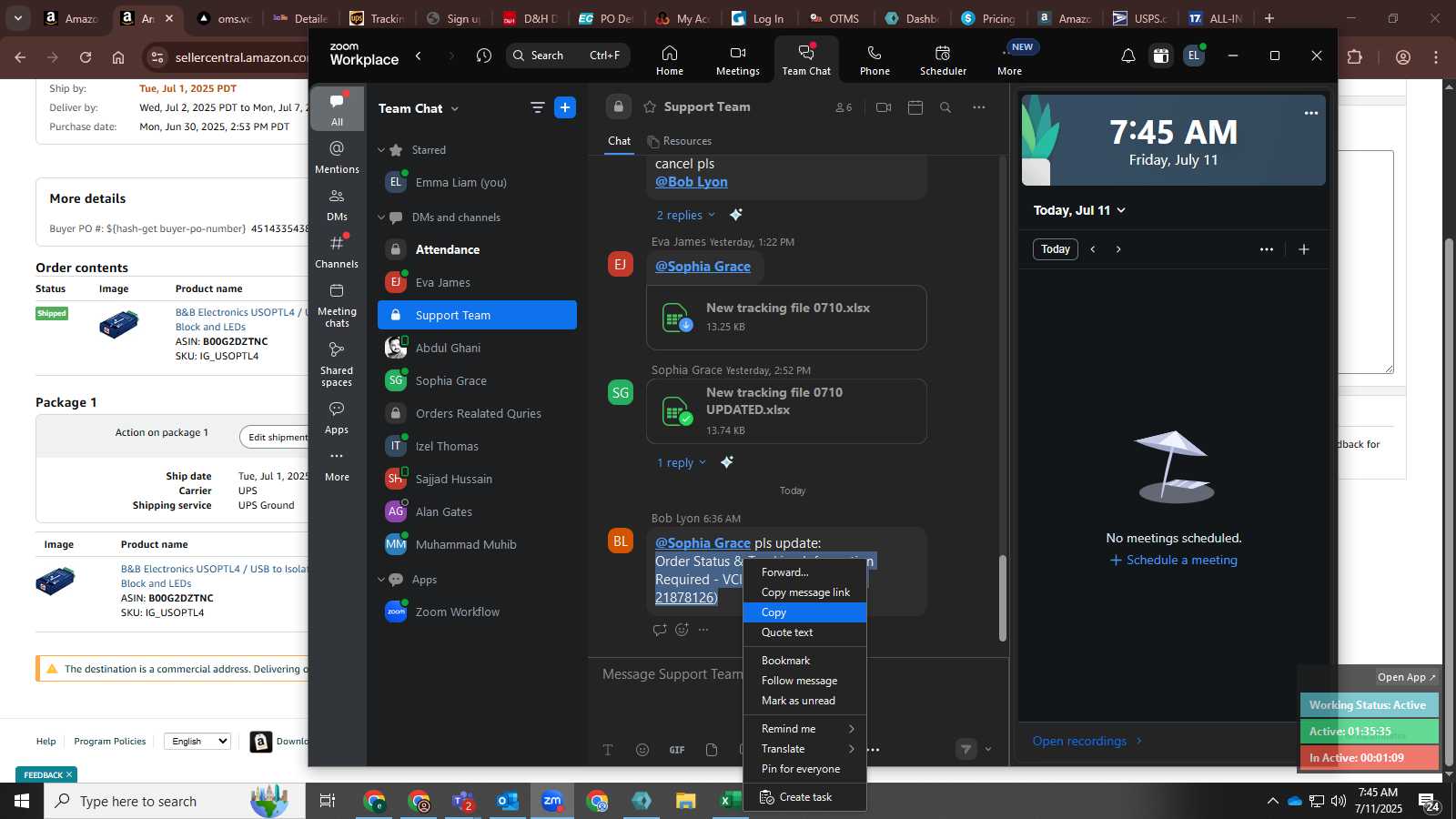
Task: Click Zoom Search box
Action: pyautogui.click(x=567, y=56)
